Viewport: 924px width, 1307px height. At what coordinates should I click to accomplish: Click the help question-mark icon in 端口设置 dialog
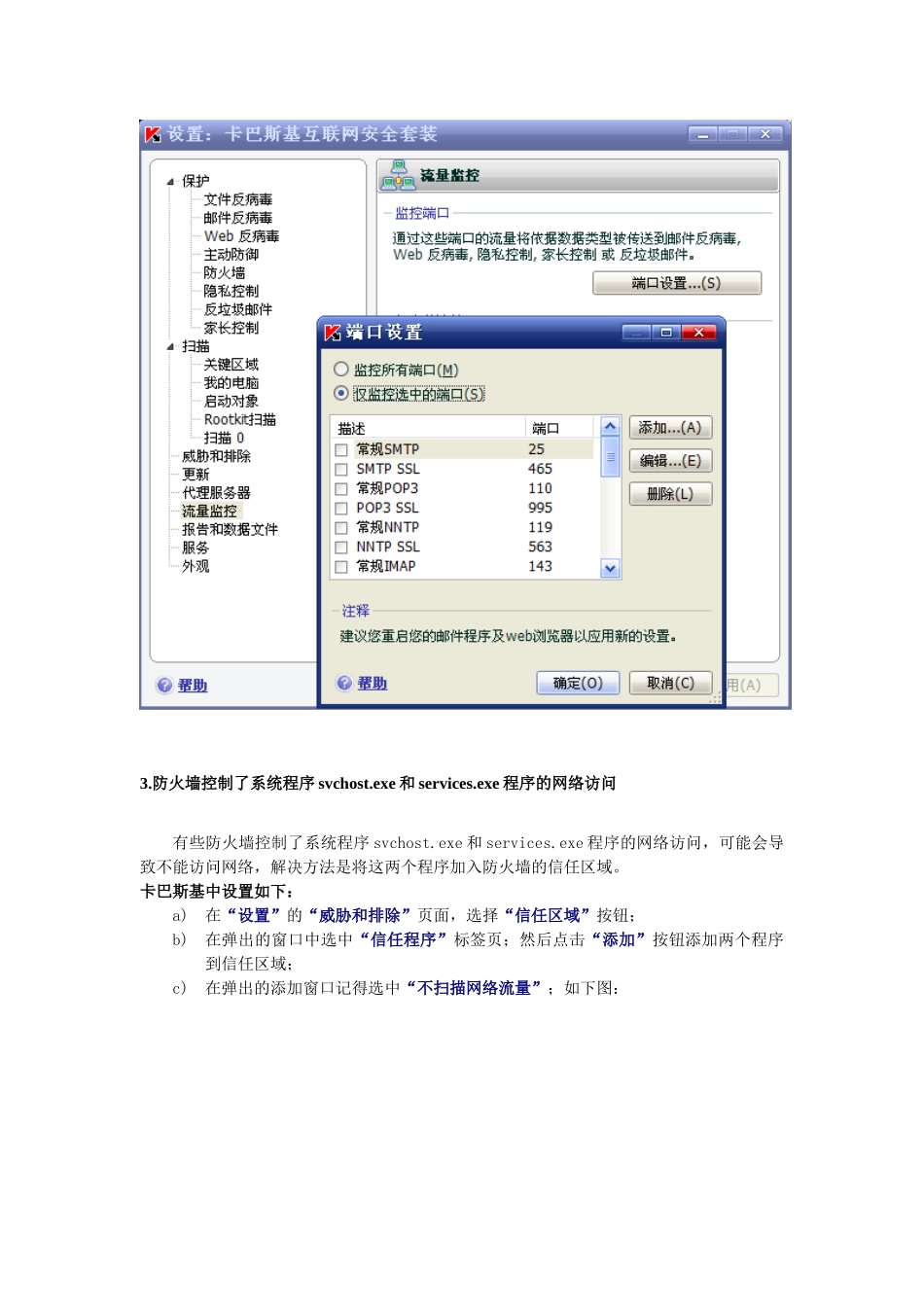(x=344, y=683)
